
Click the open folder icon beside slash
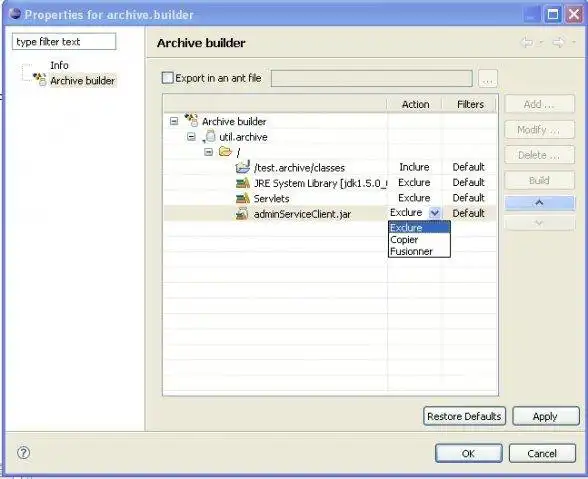click(225, 152)
